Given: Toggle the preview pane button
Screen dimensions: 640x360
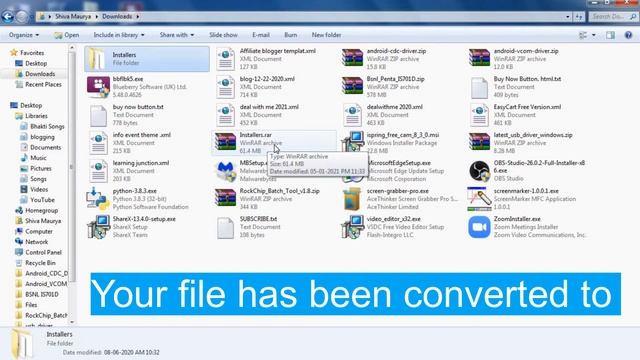Looking at the screenshot, I should click(x=610, y=35).
